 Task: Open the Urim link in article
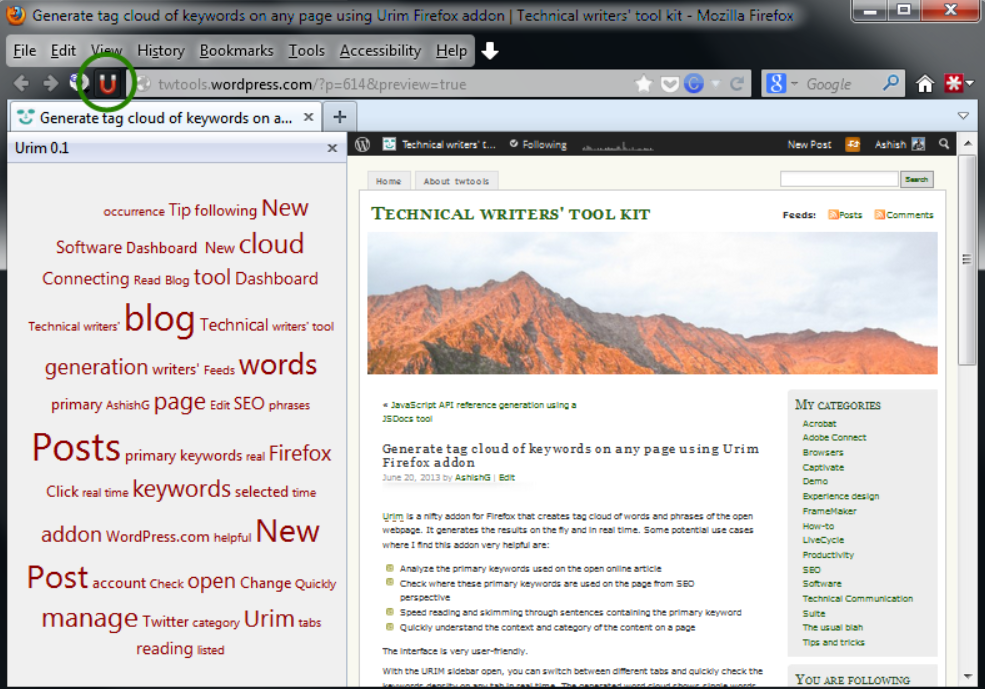click(393, 516)
